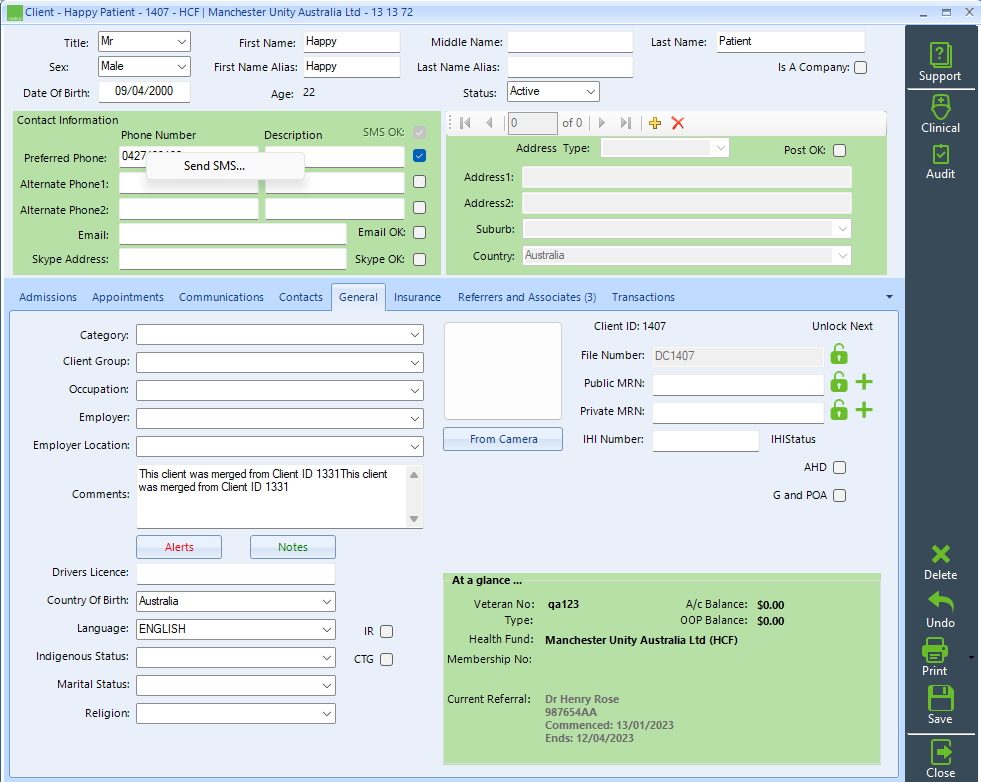Go to next address record
Image resolution: width=981 pixels, height=782 pixels.
click(602, 123)
